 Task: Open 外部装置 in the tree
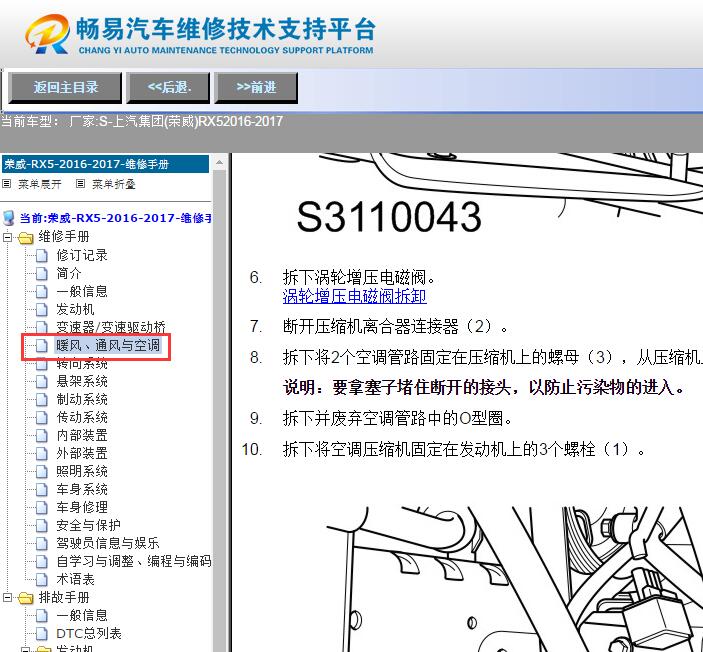tap(82, 453)
